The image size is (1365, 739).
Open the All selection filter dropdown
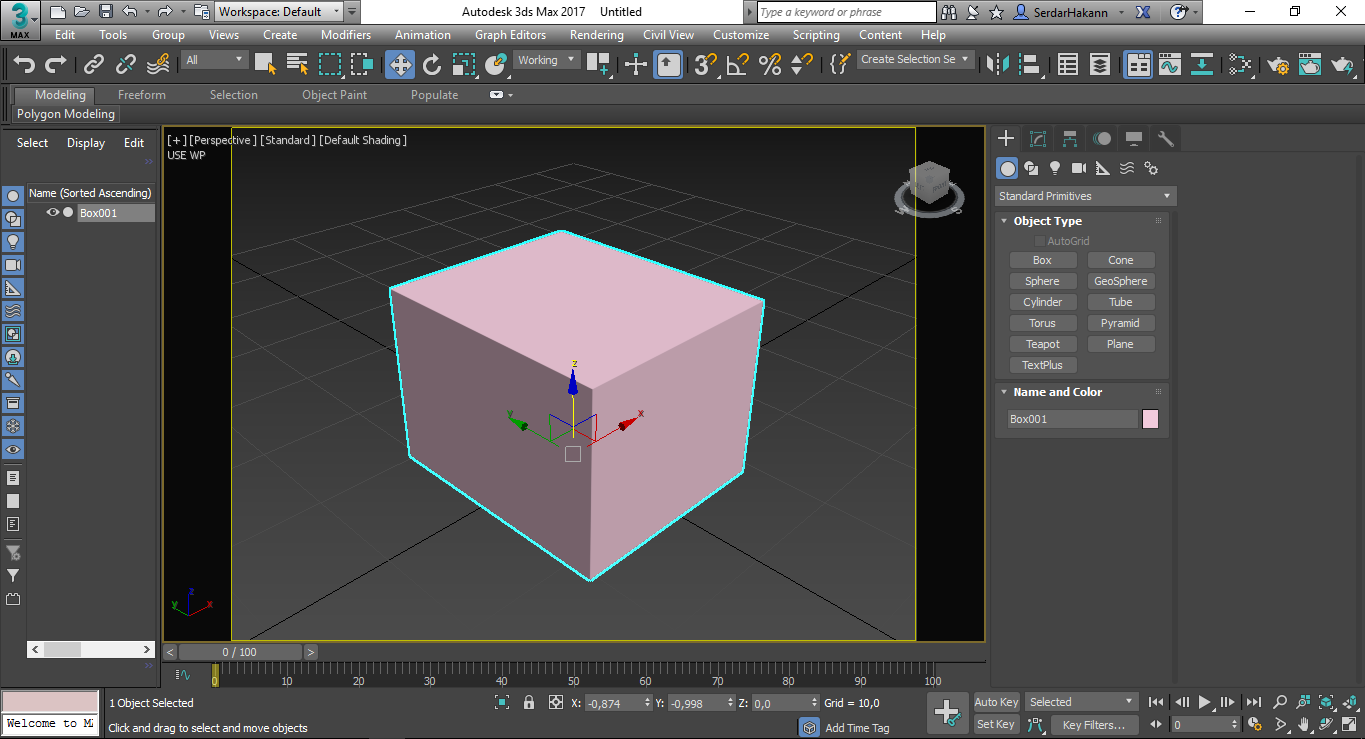[214, 60]
